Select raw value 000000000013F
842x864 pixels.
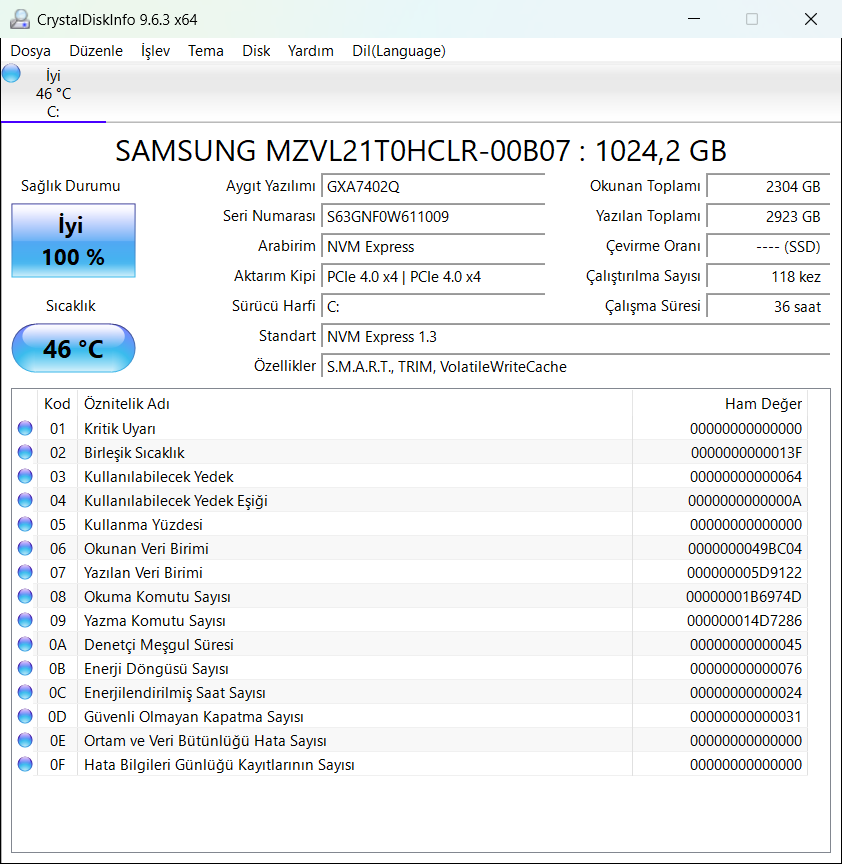click(x=746, y=452)
